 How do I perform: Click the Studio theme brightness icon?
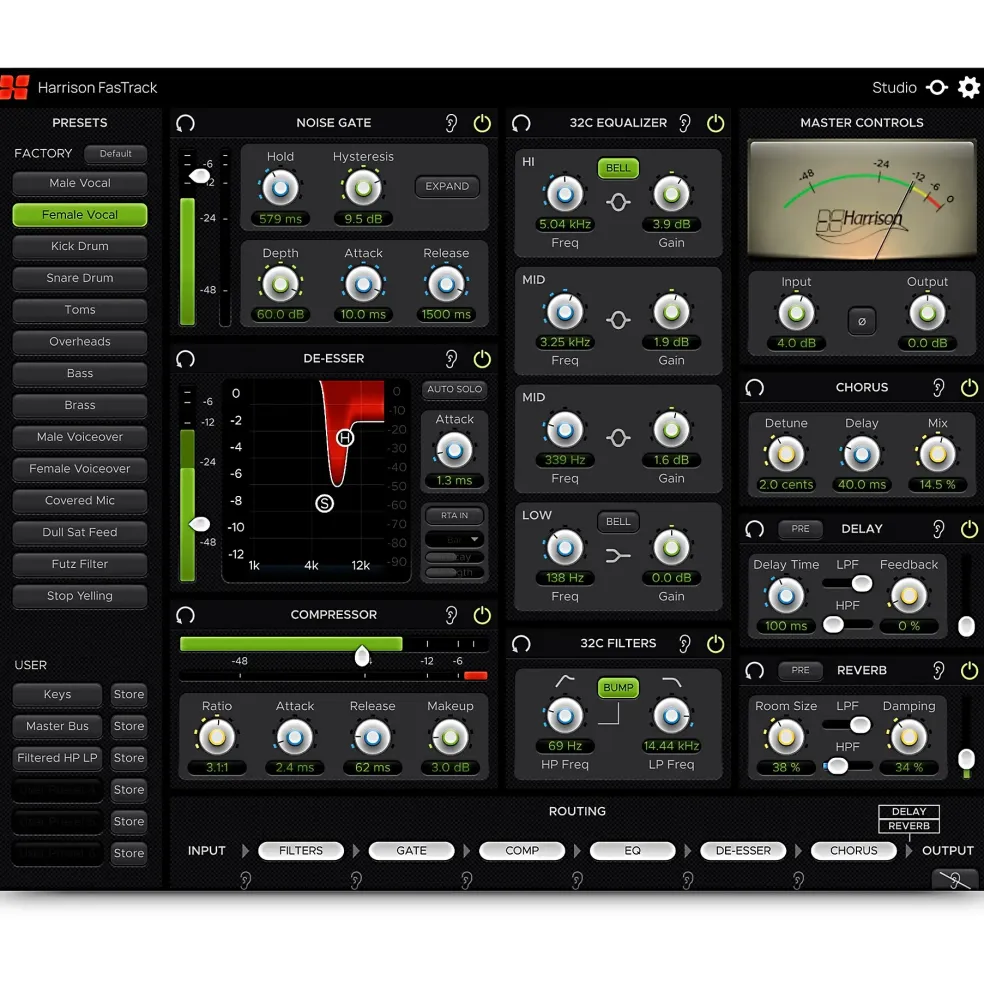(937, 87)
